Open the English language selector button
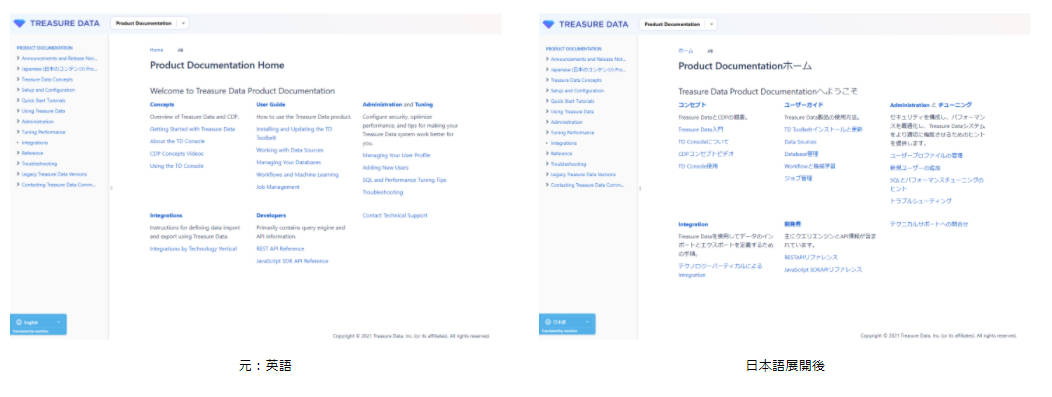Image resolution: width=1052 pixels, height=397 pixels. (x=38, y=324)
